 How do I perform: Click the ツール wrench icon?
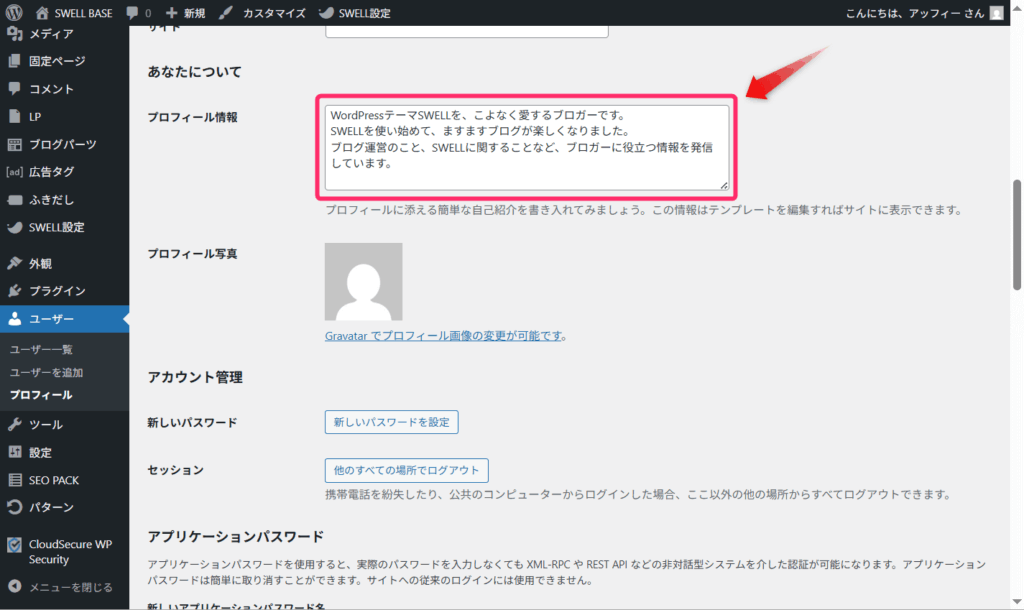coord(14,425)
